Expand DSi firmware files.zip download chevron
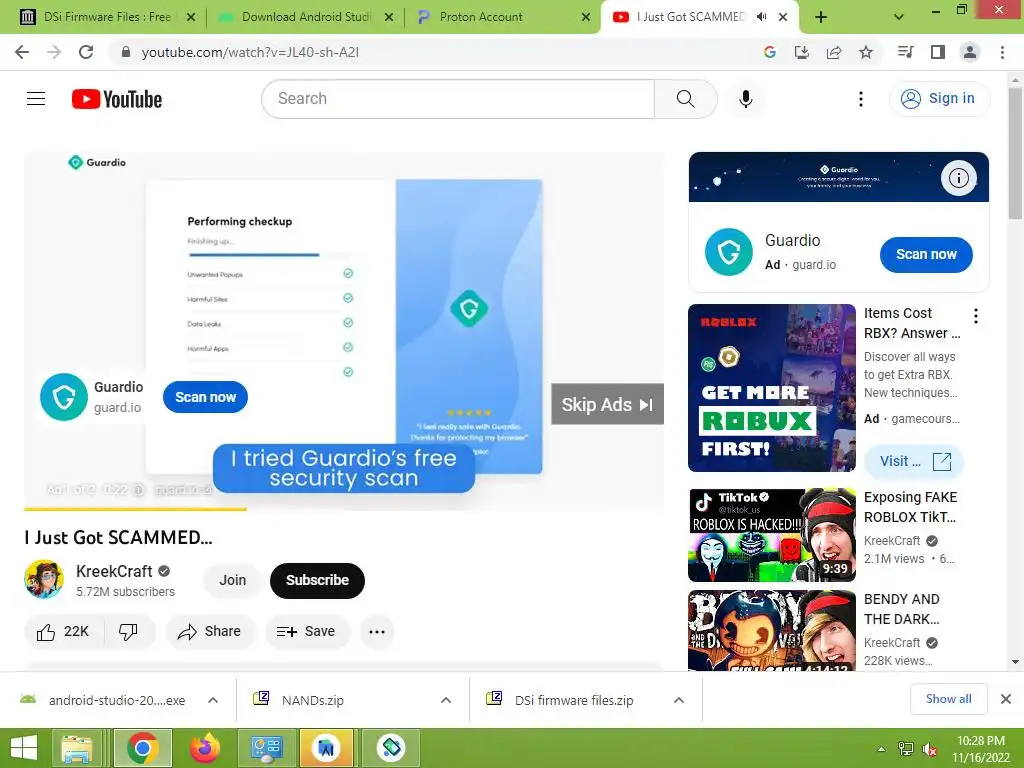Image resolution: width=1024 pixels, height=768 pixels. [x=679, y=700]
